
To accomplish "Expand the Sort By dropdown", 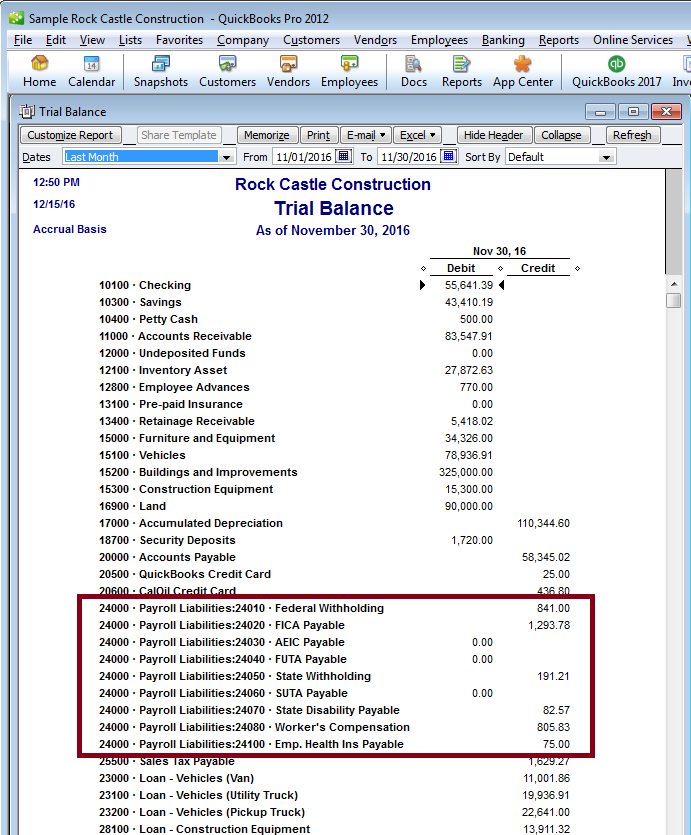I will coord(606,157).
